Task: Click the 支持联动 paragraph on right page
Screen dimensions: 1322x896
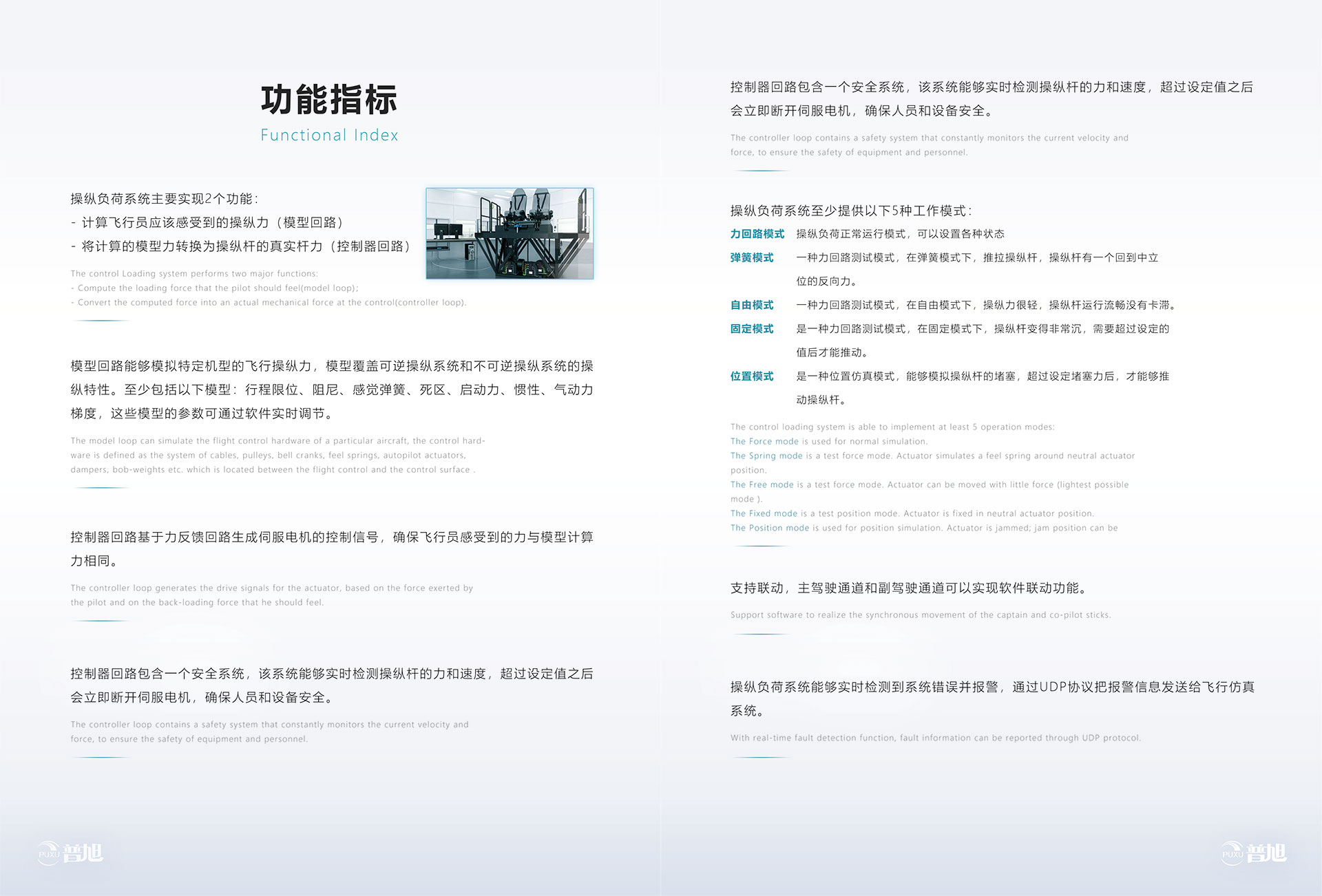Action: point(909,588)
